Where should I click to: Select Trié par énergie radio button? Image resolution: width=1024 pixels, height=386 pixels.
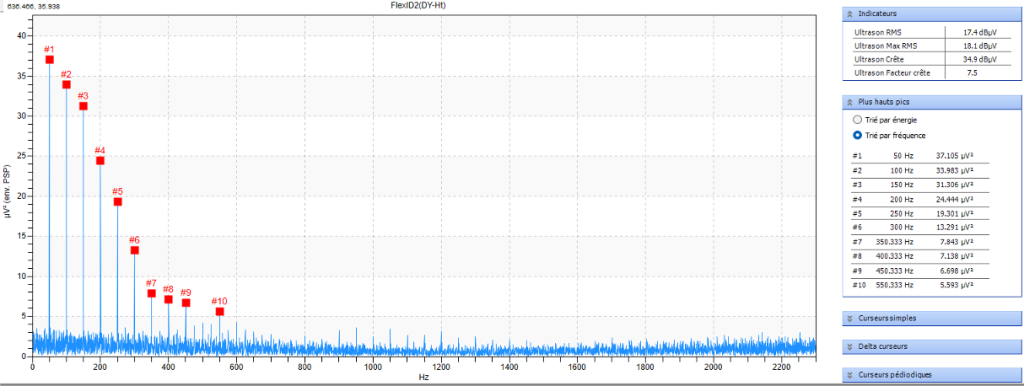point(857,120)
